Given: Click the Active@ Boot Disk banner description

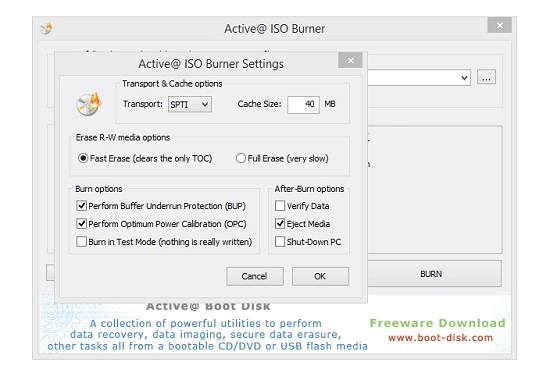Looking at the screenshot, I should click(207, 335).
